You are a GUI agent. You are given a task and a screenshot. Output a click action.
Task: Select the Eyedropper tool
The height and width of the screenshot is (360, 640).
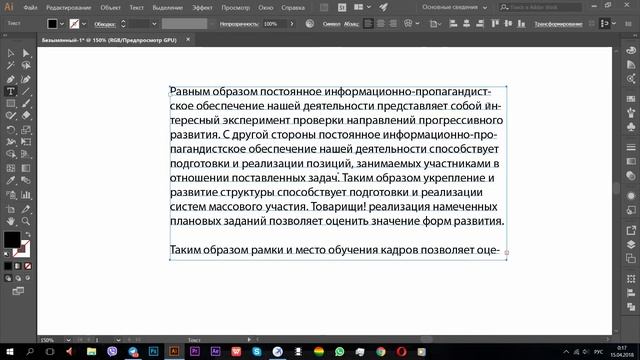(x=11, y=180)
